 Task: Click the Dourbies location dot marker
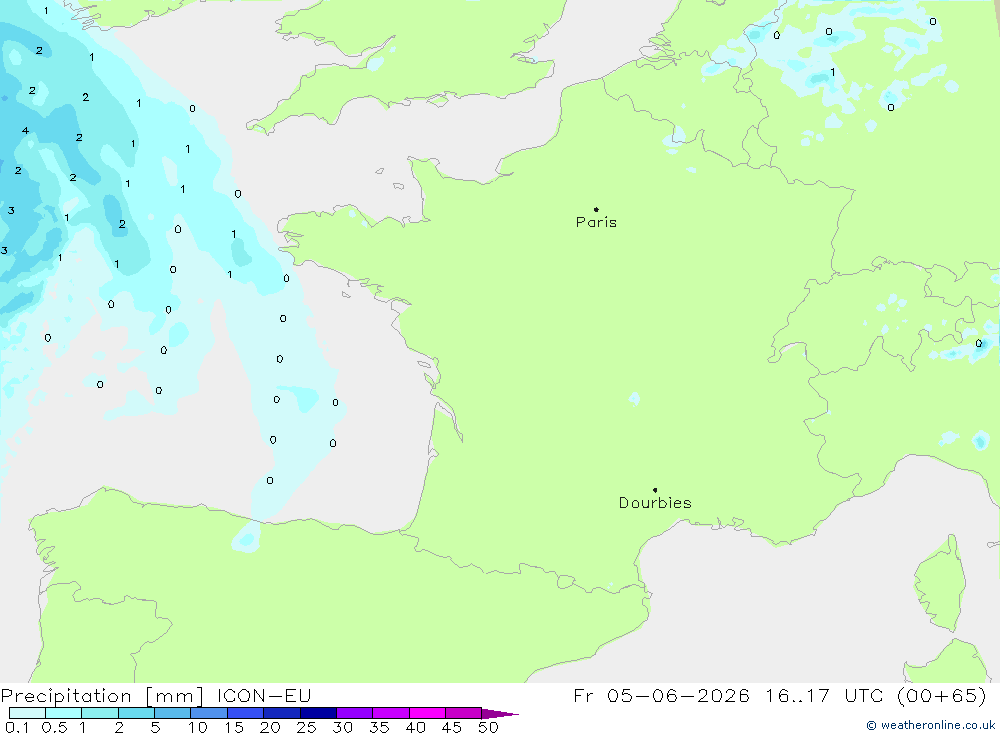click(x=655, y=490)
